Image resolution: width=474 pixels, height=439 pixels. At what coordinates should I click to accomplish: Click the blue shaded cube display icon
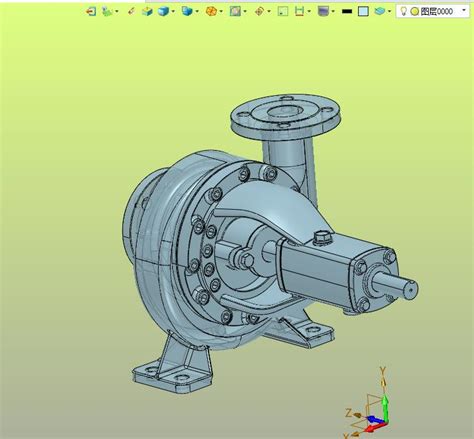[x=163, y=11]
